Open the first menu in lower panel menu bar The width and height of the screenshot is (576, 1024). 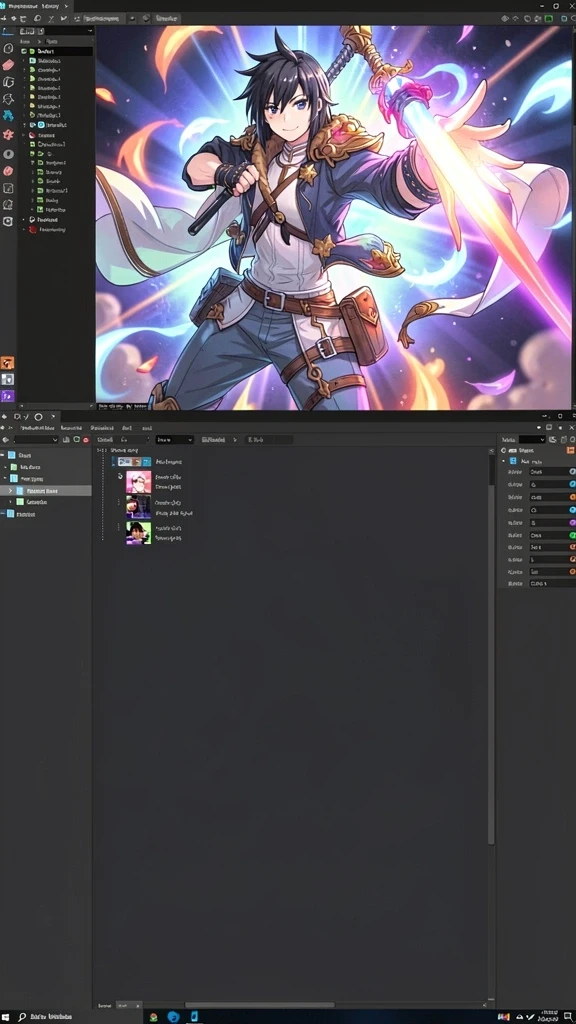point(37,428)
